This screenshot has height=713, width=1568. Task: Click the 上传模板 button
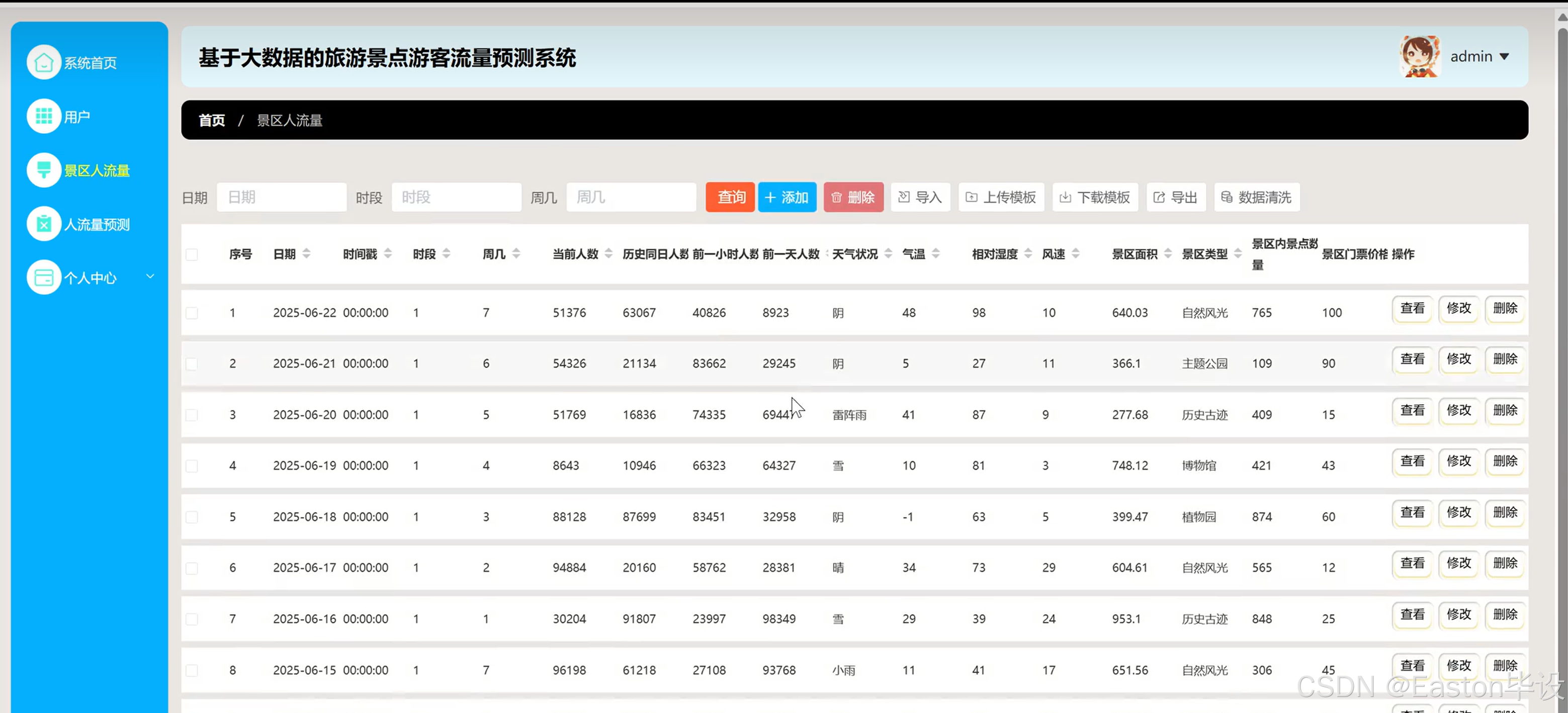point(1001,197)
